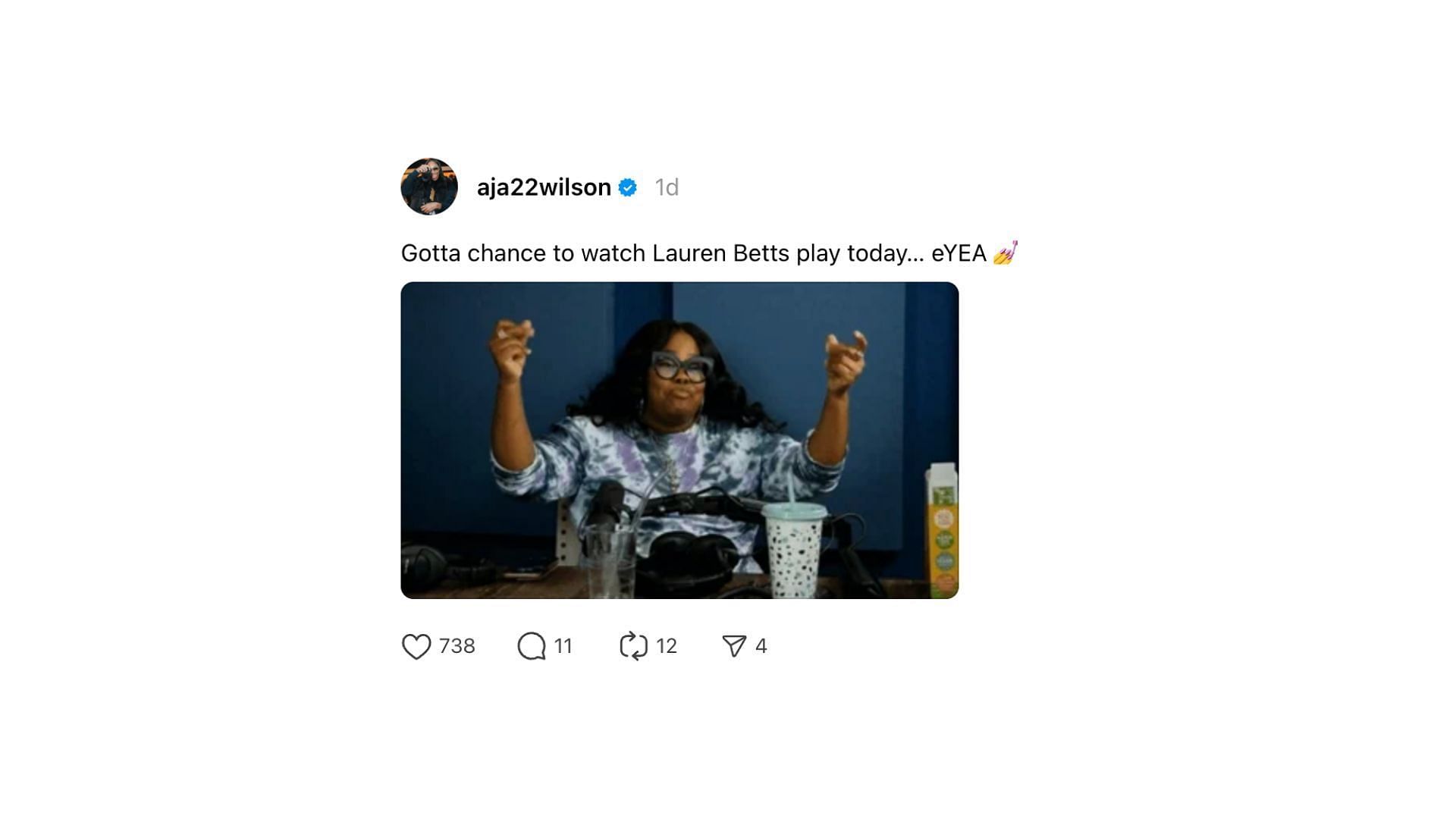Click the 4 shares count

pos(761,646)
